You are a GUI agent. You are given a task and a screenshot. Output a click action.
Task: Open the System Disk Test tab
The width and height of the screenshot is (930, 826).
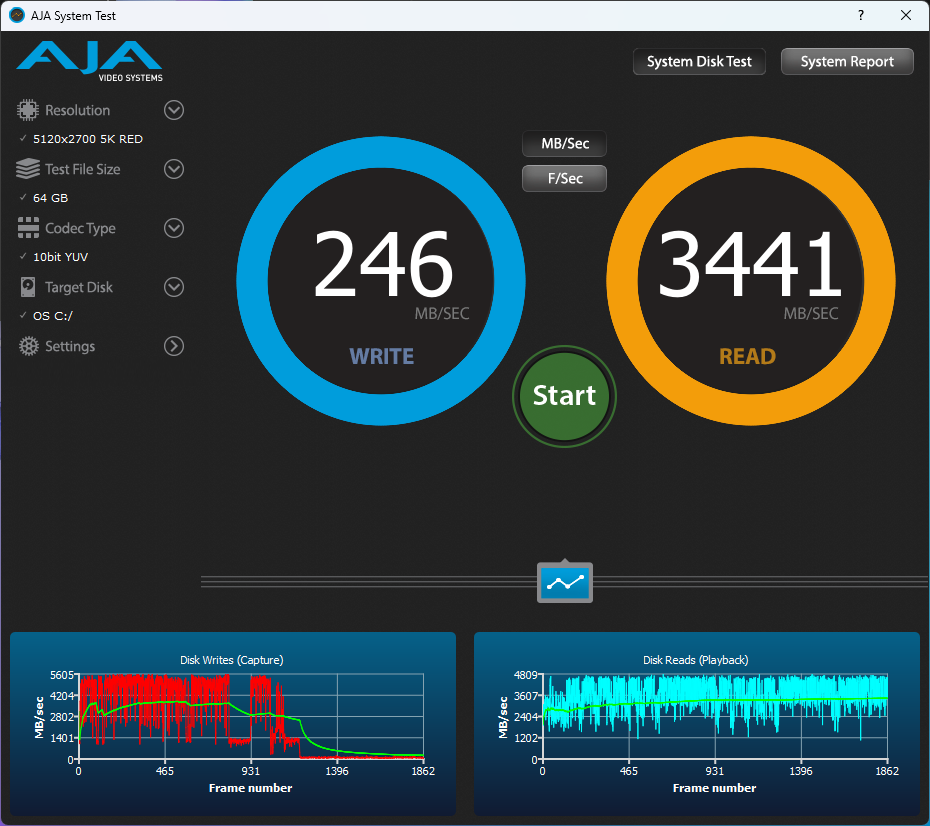(x=699, y=62)
